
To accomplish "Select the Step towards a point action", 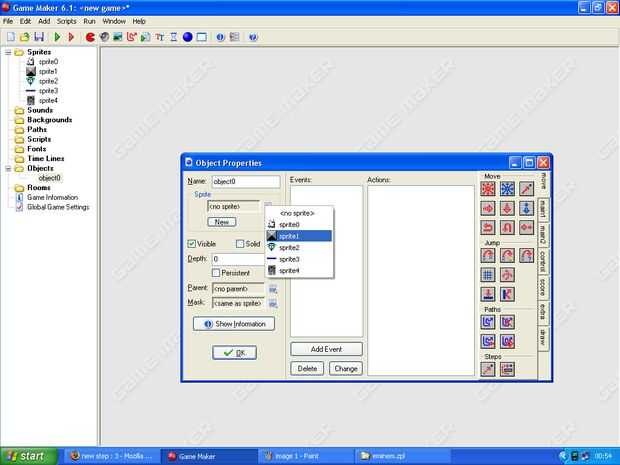I will (x=488, y=369).
